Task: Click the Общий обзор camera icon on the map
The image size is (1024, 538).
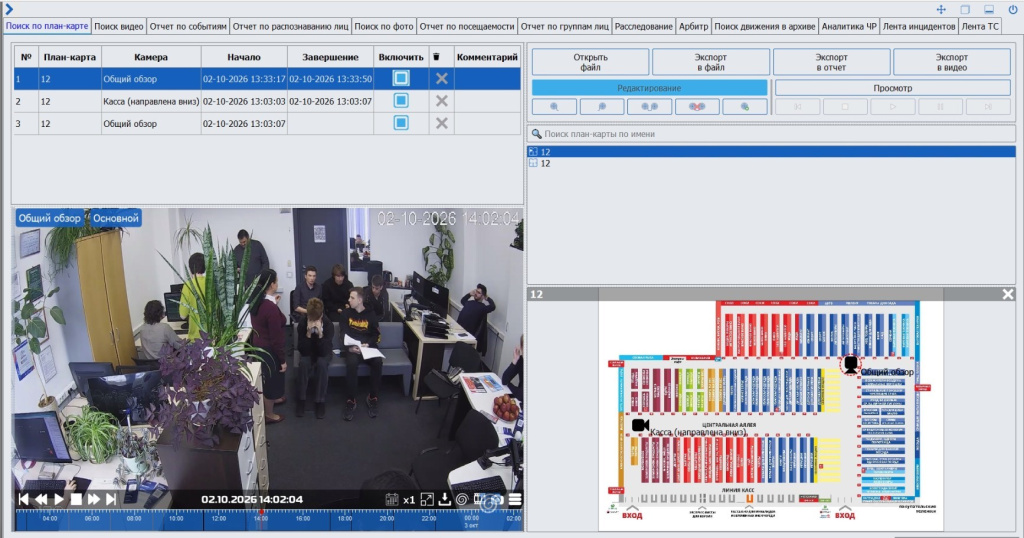Action: pyautogui.click(x=850, y=364)
